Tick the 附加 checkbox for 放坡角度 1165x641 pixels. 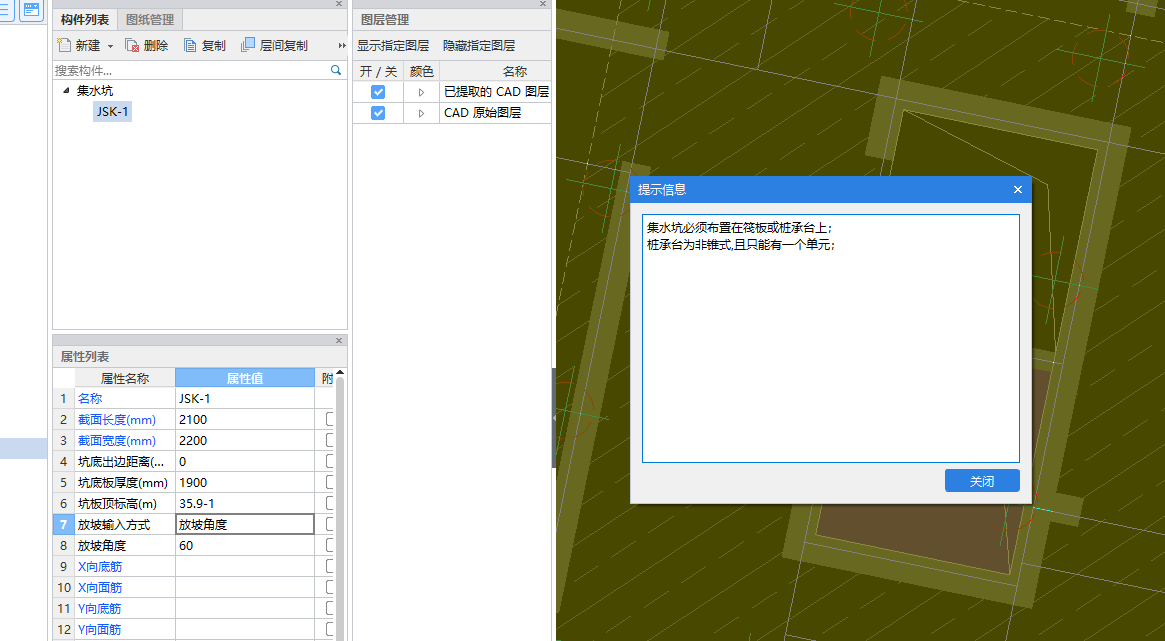[x=330, y=545]
